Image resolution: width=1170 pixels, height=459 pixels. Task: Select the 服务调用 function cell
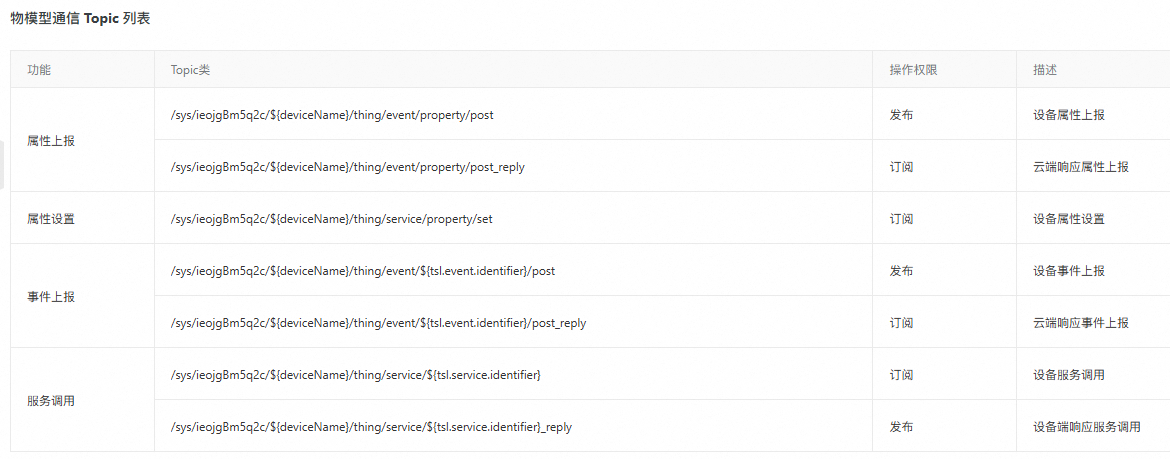(51, 401)
